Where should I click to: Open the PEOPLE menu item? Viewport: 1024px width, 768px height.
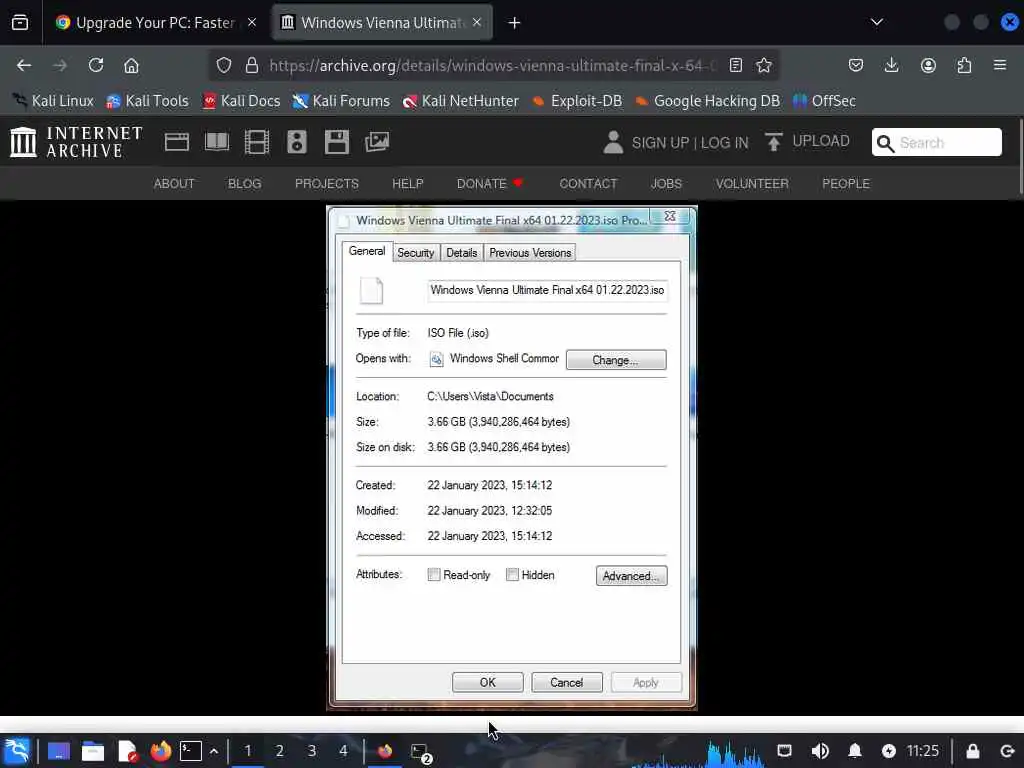pos(846,184)
